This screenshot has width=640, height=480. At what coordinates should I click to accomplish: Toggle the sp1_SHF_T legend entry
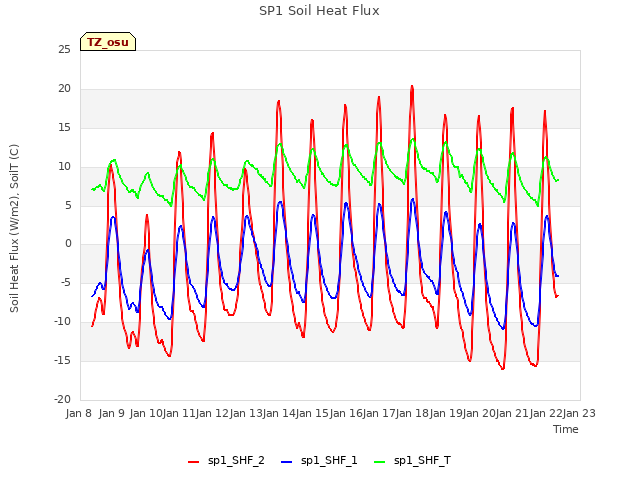pyautogui.click(x=412, y=461)
